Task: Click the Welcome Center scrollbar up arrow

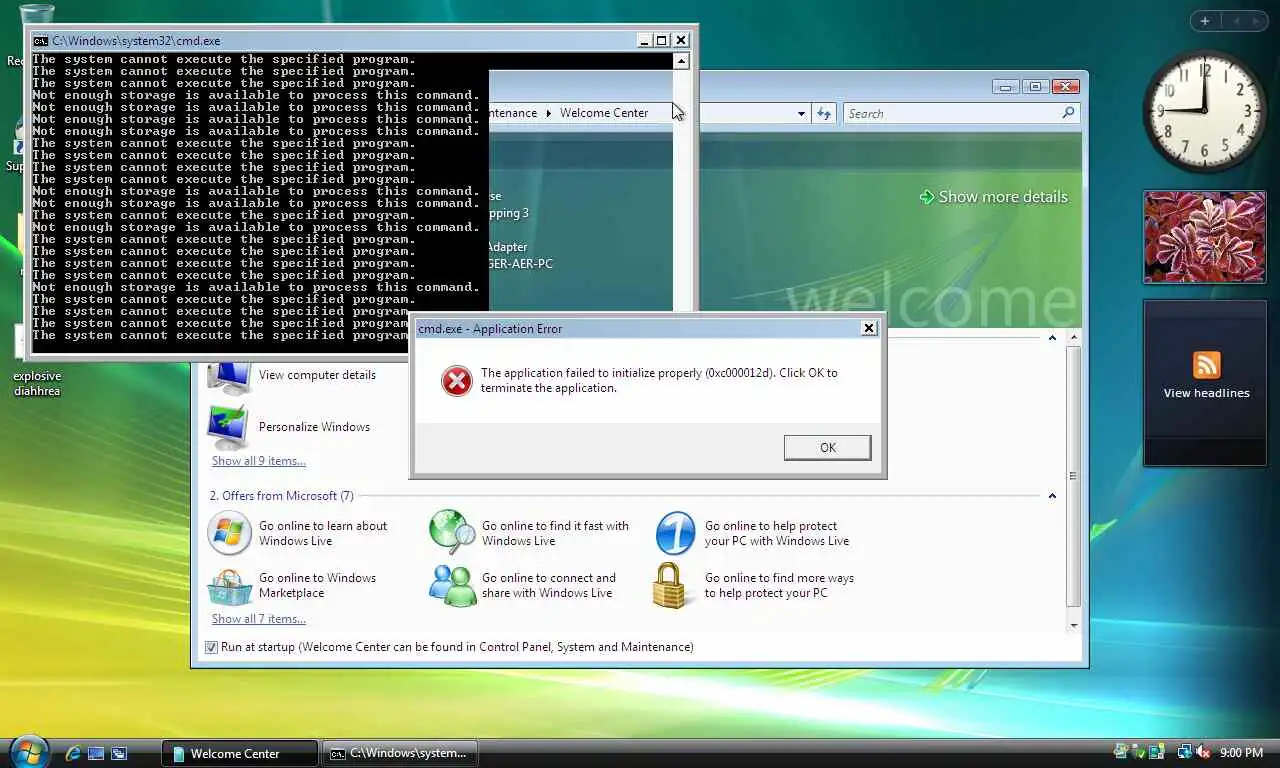Action: tap(1074, 338)
